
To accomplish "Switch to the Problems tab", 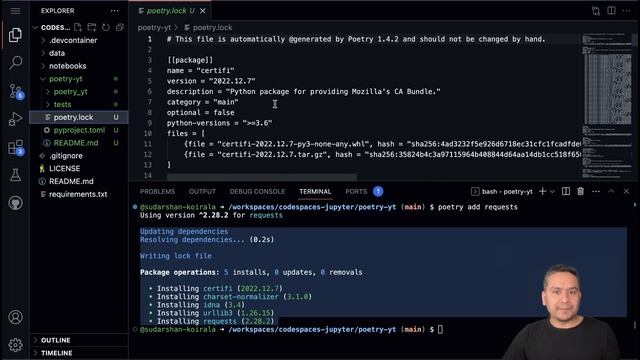I will click(157, 191).
